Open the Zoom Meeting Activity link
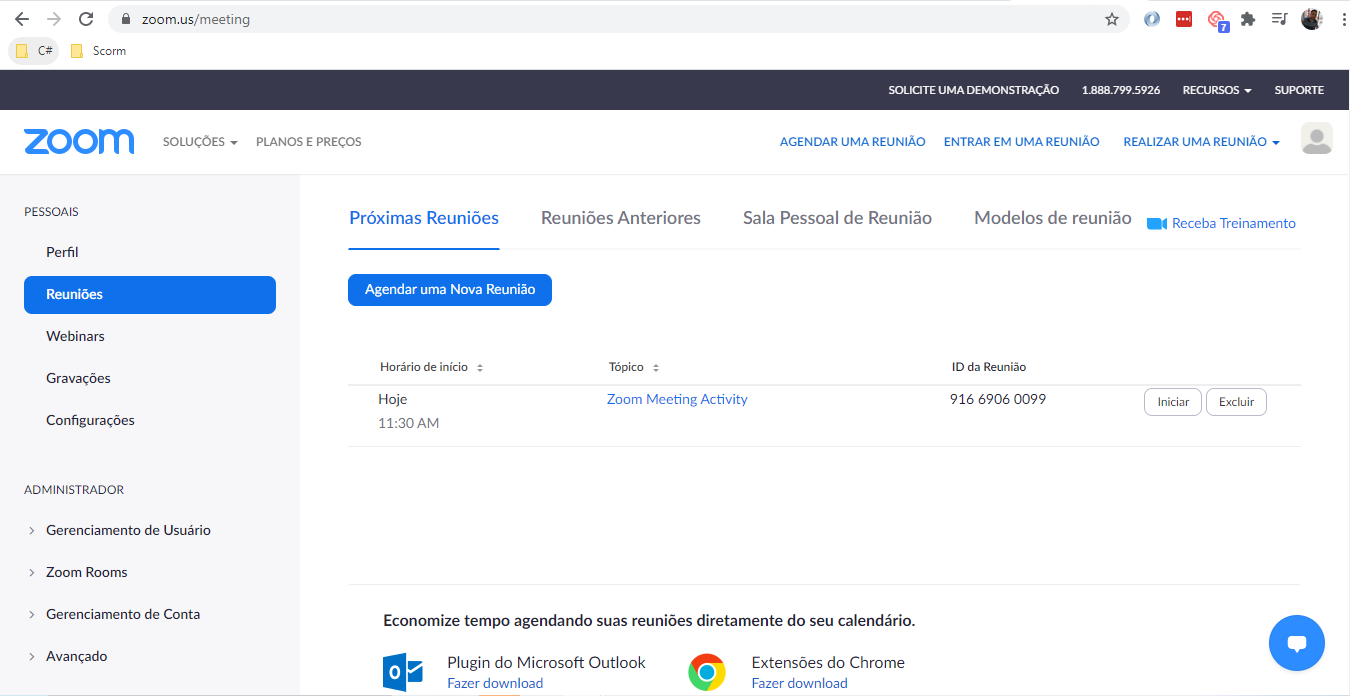 coord(677,399)
